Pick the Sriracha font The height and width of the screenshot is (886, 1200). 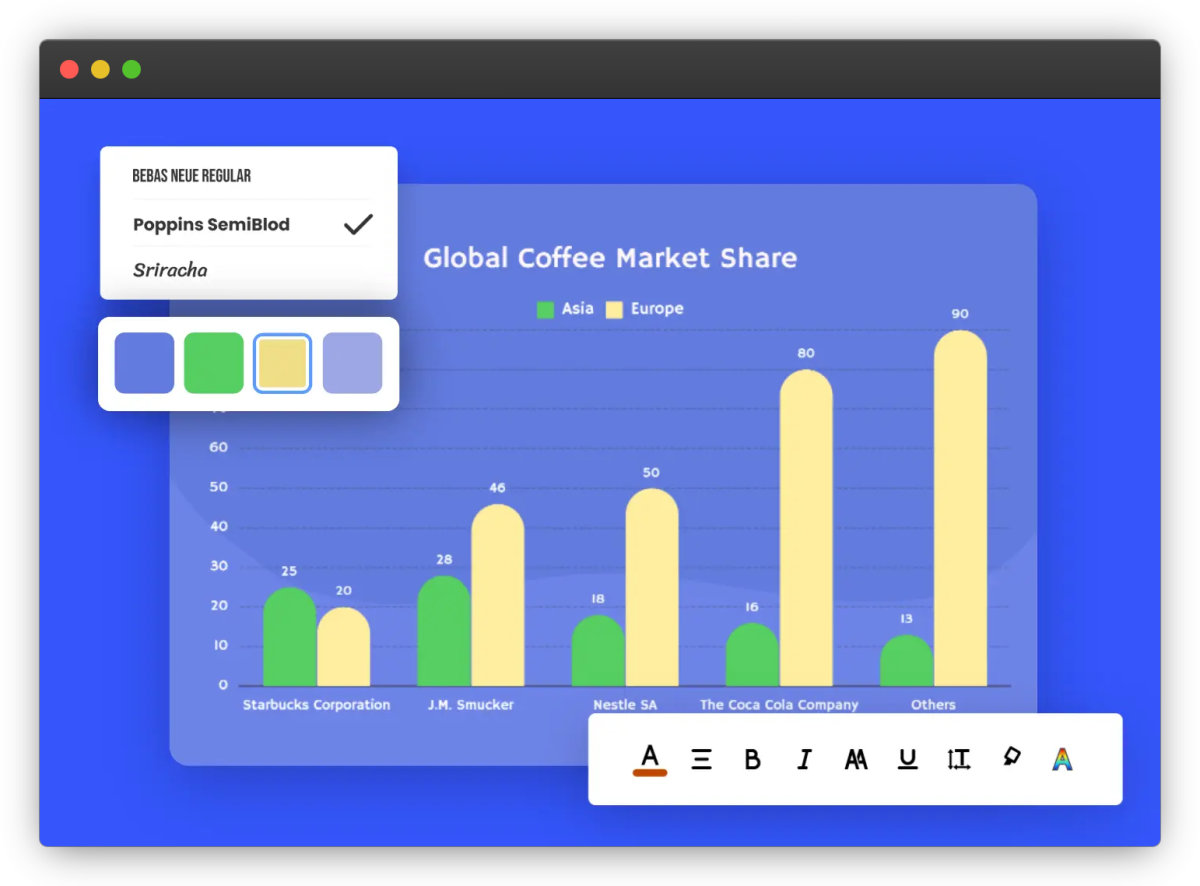(170, 270)
